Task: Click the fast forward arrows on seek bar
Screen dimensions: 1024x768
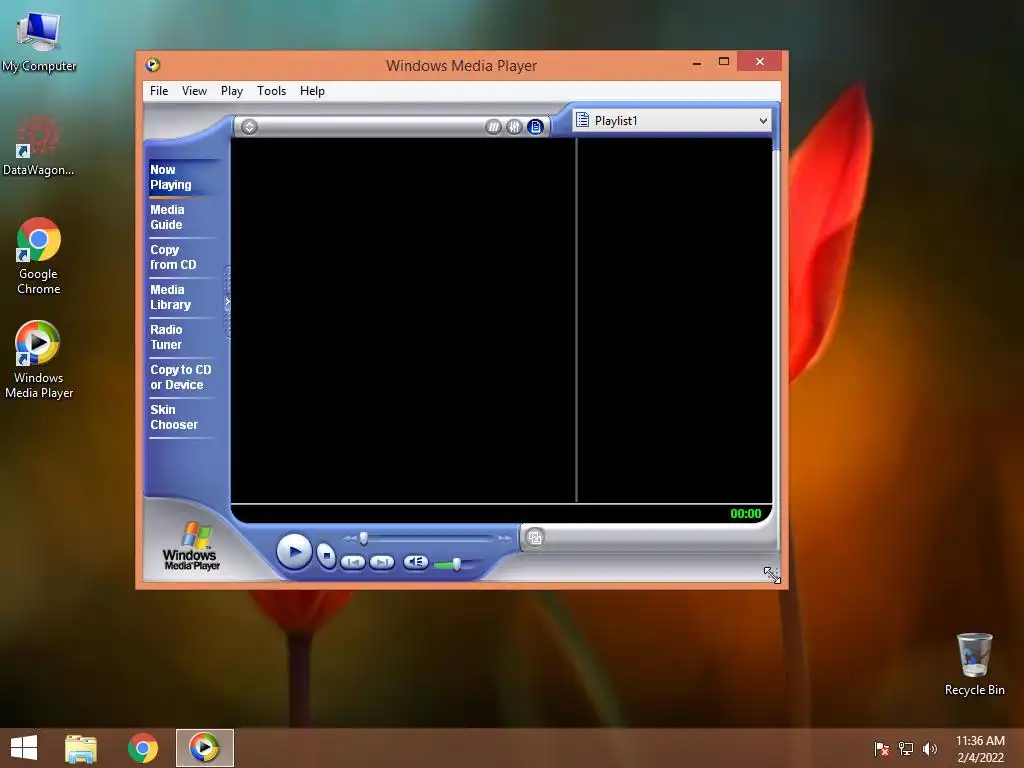Action: point(504,539)
